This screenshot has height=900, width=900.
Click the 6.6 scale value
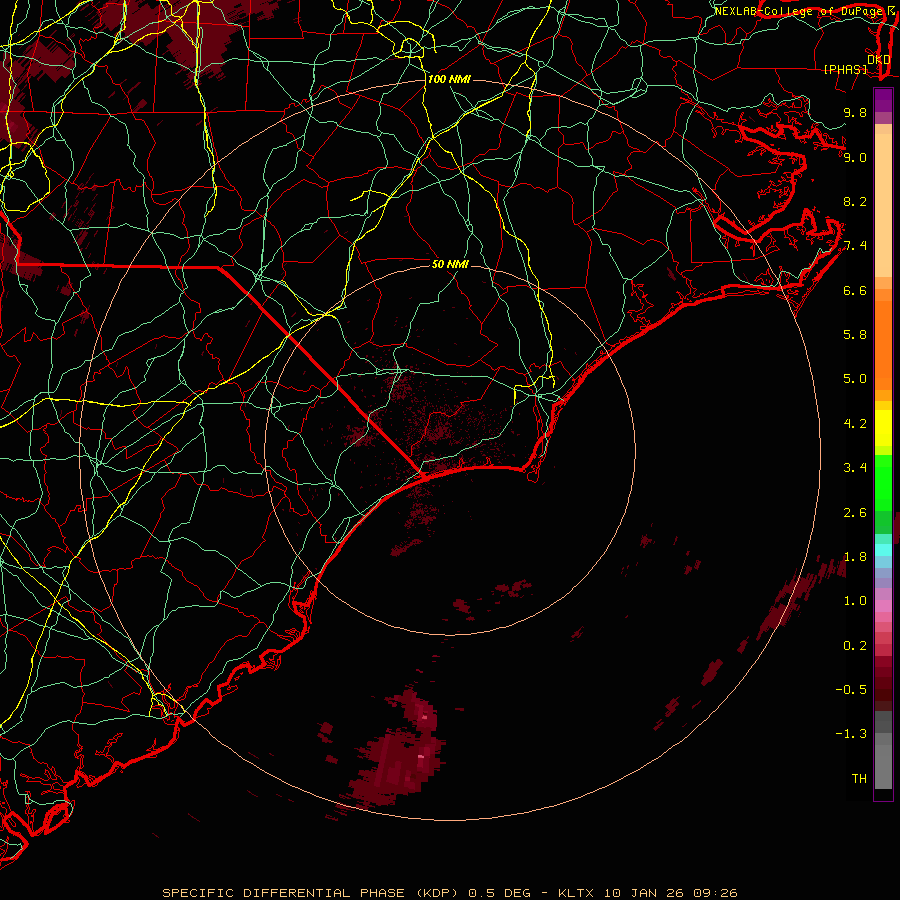[855, 290]
